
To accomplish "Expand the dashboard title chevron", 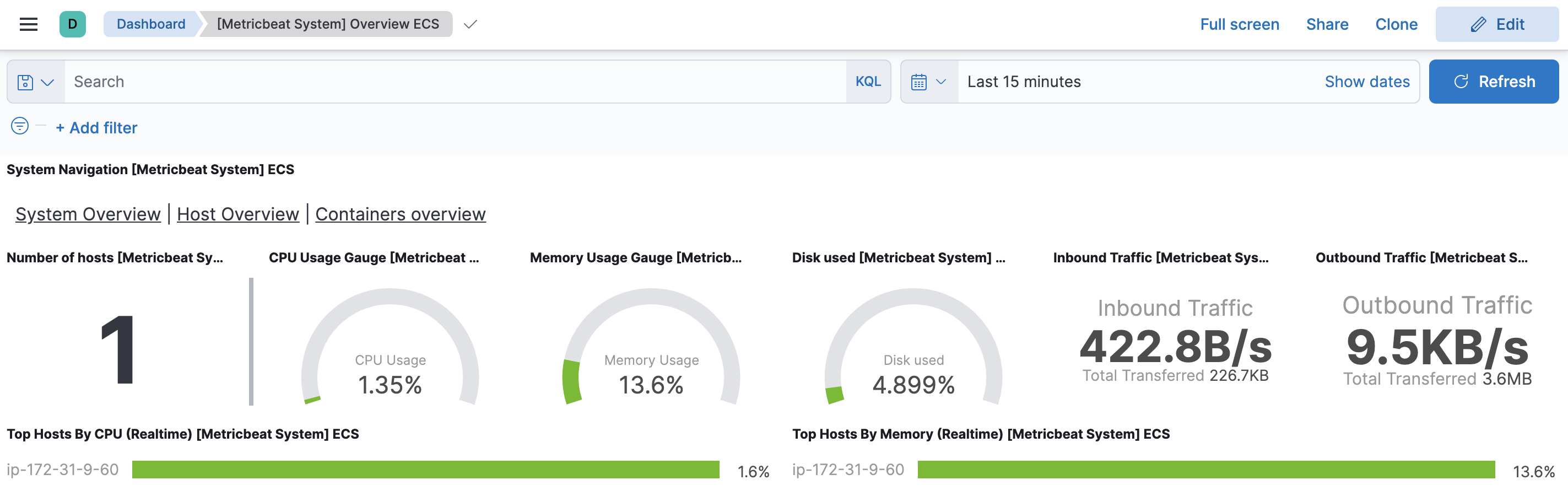I will tap(470, 25).
